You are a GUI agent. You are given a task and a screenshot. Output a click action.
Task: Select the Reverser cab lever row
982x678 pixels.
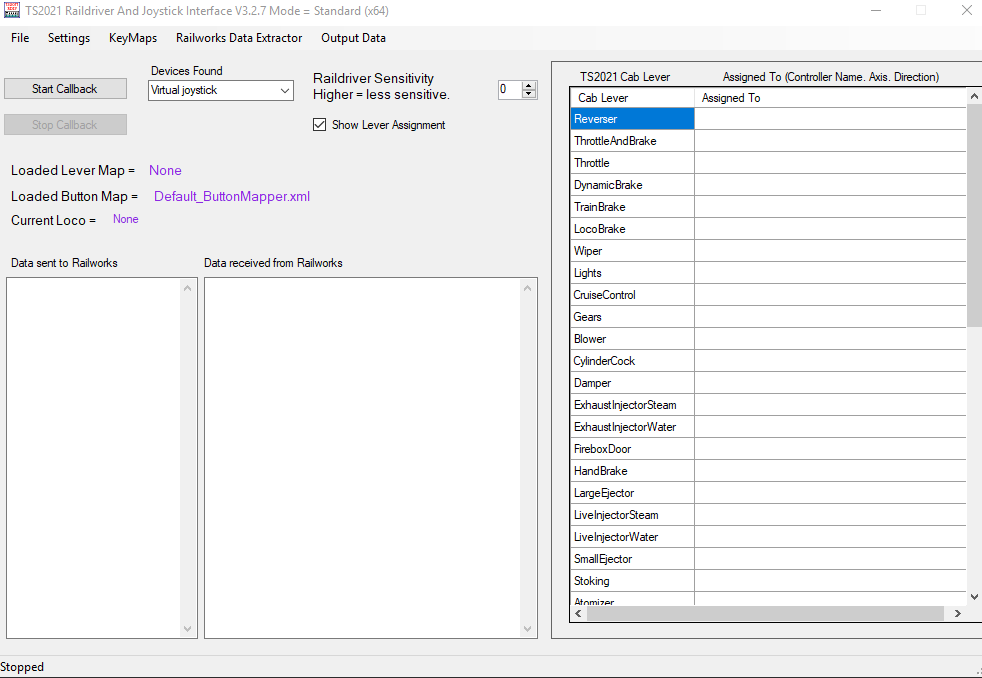click(632, 119)
